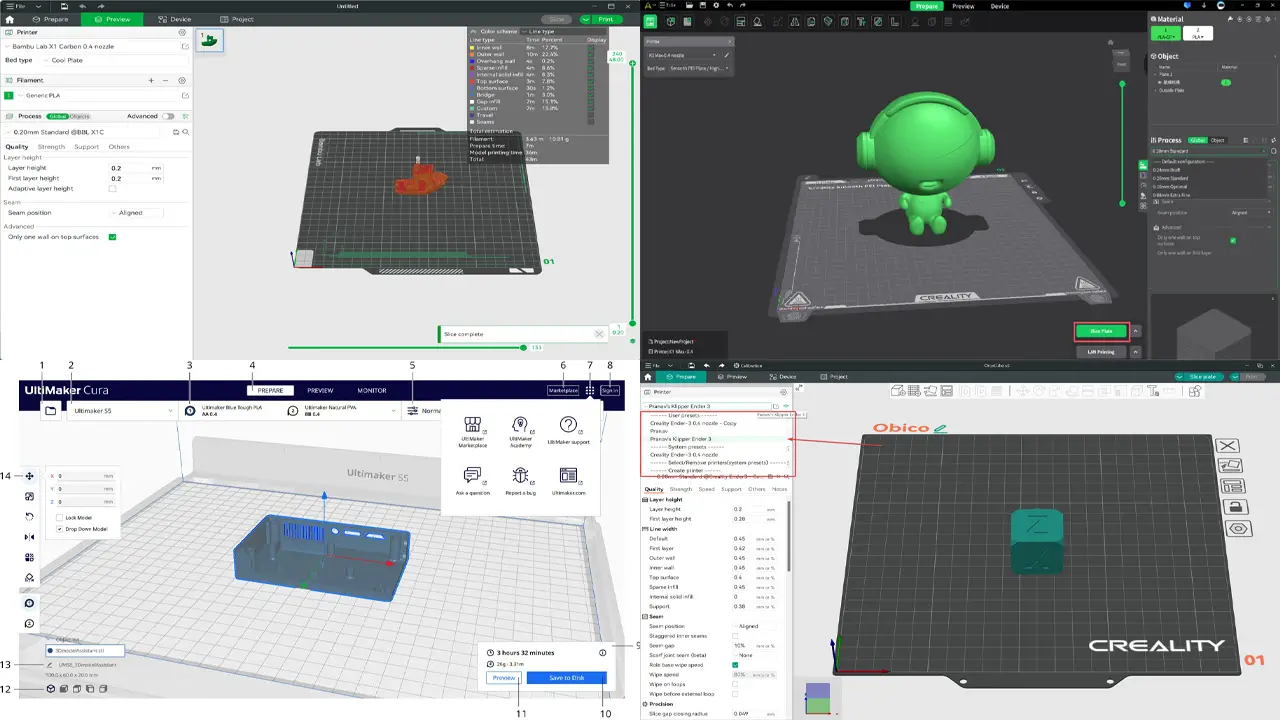Open Cool Plate bed type dropdown
The width and height of the screenshot is (1280, 720).
pos(115,60)
